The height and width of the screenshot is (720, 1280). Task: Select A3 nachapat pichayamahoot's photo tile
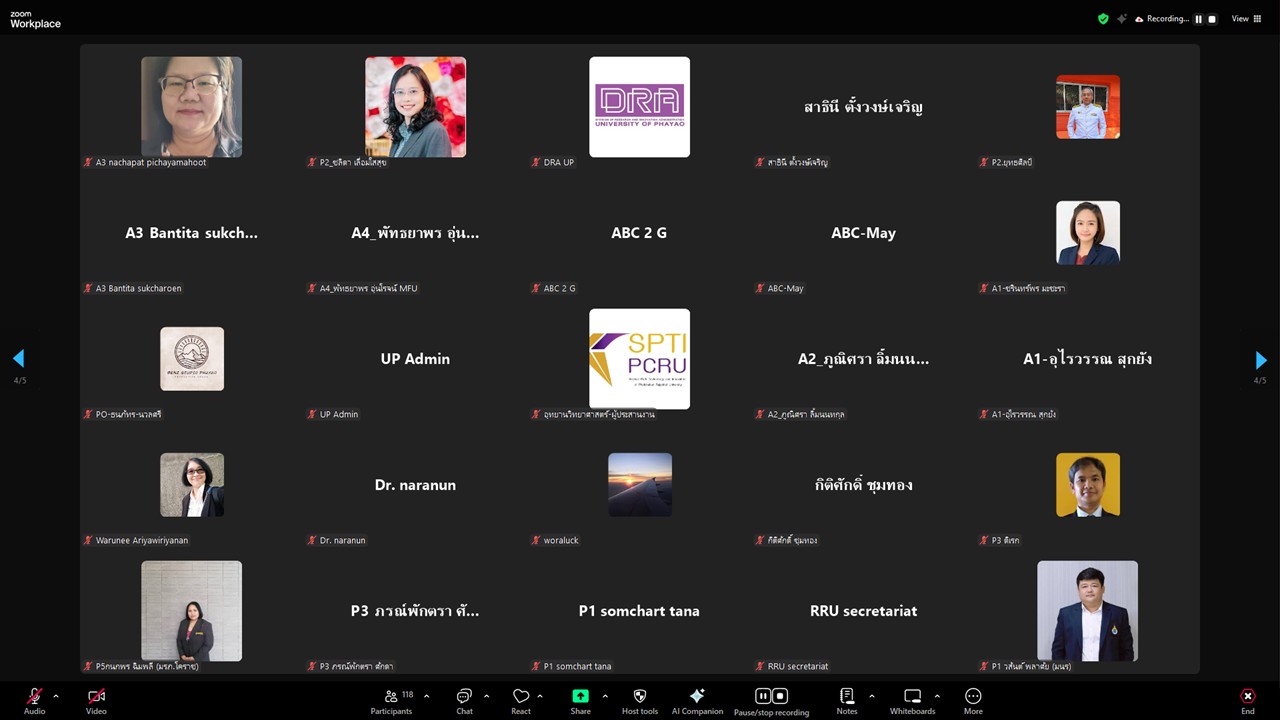[x=191, y=107]
